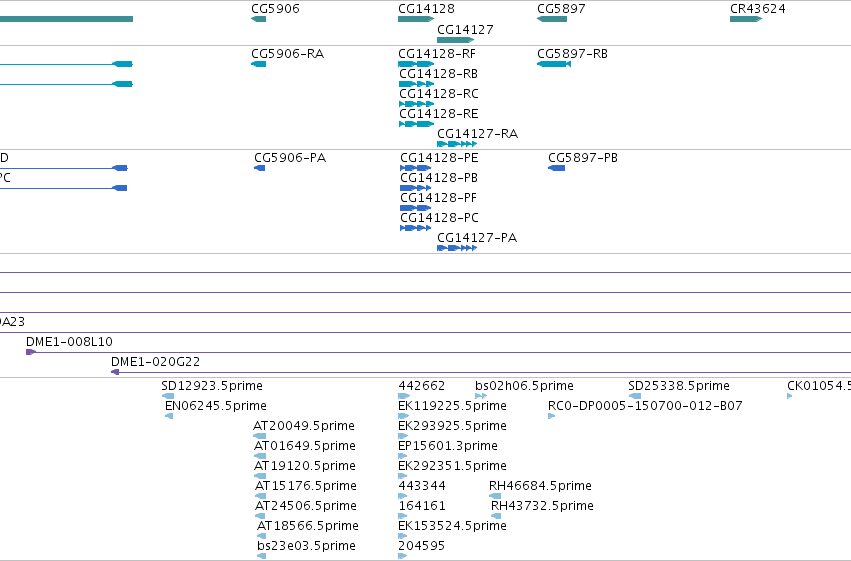Select the CG14127 gene feature bar
The image size is (851, 561).
455,40
